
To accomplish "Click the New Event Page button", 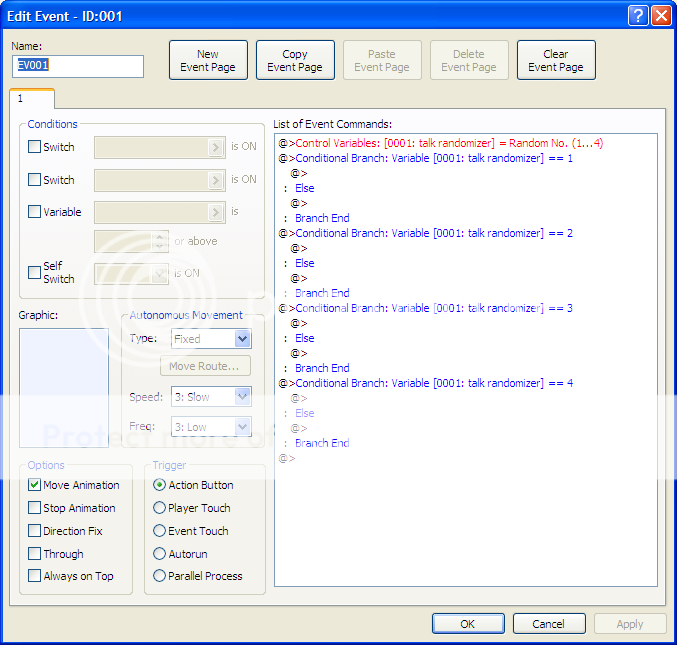I will coord(208,60).
